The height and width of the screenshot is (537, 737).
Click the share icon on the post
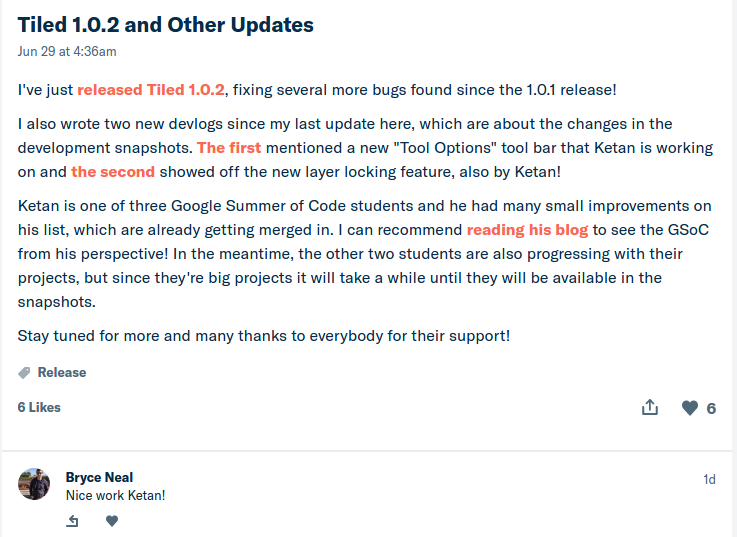650,407
